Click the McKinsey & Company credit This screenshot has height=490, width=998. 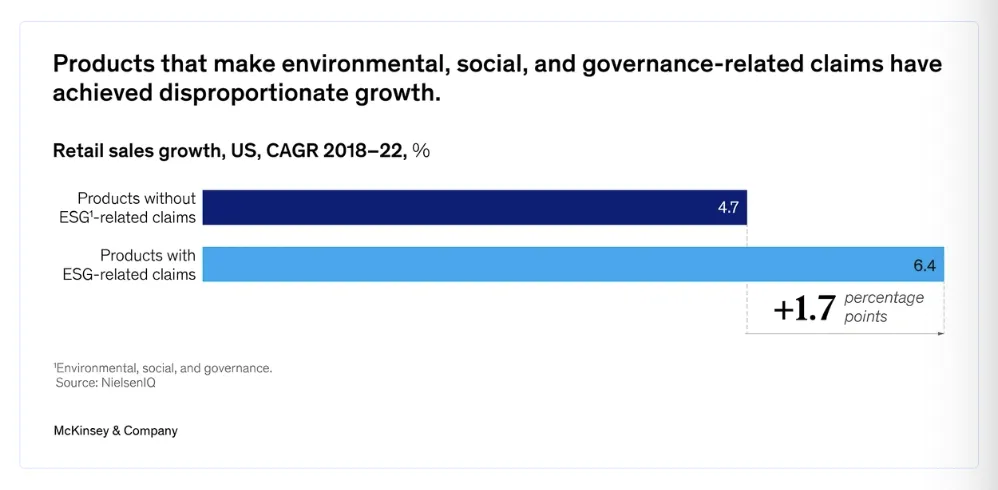[x=115, y=431]
